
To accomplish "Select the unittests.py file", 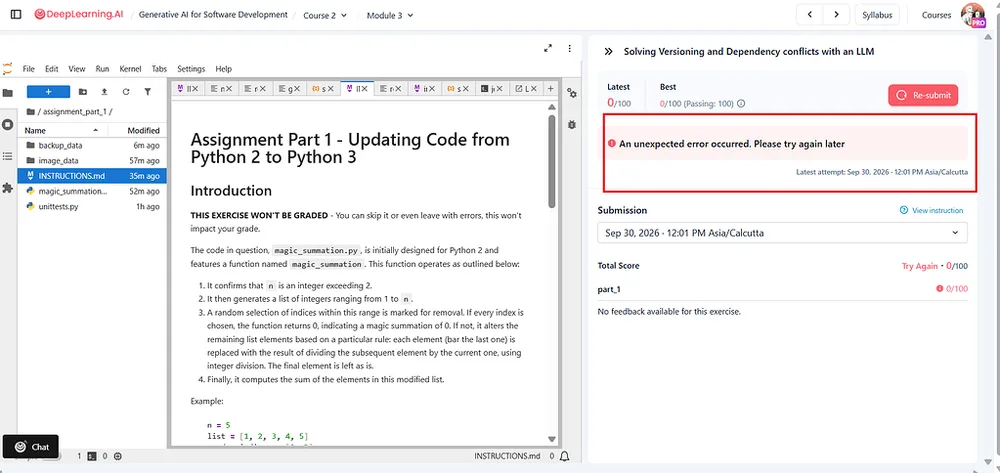I will [92, 207].
